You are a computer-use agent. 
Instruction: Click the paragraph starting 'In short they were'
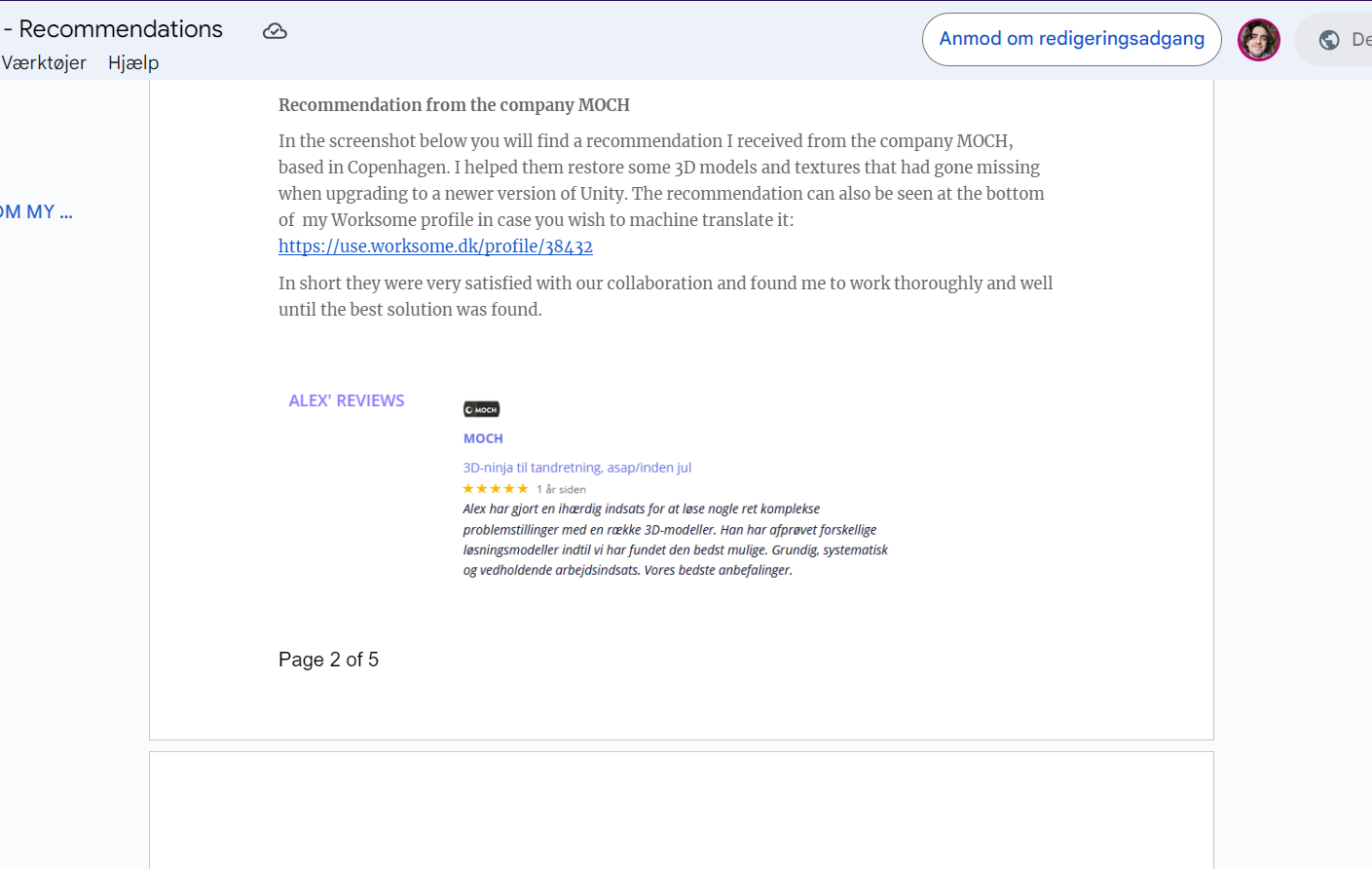point(665,296)
